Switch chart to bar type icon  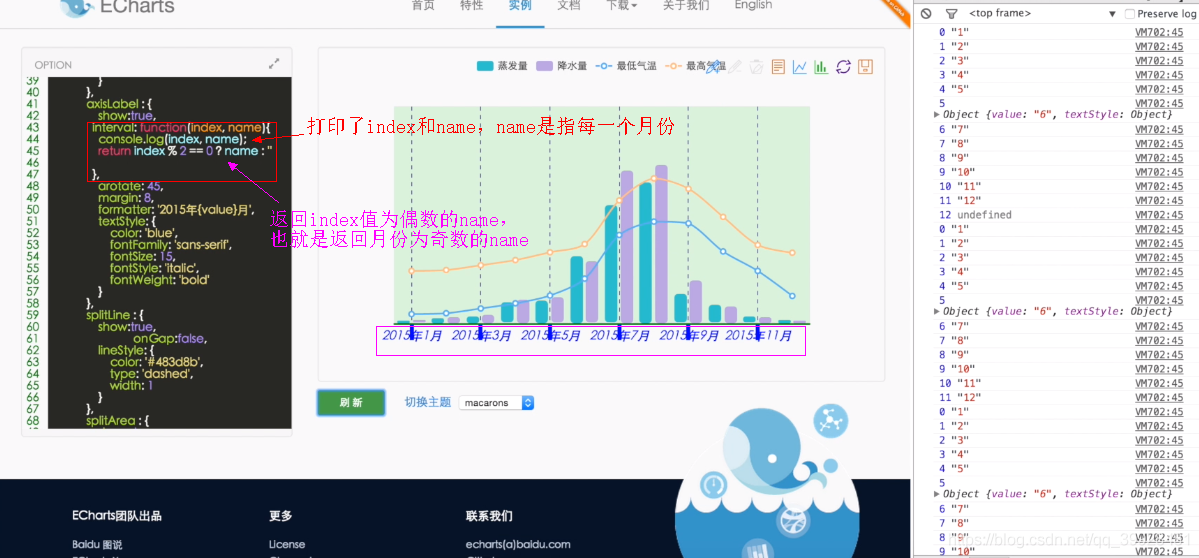(821, 67)
